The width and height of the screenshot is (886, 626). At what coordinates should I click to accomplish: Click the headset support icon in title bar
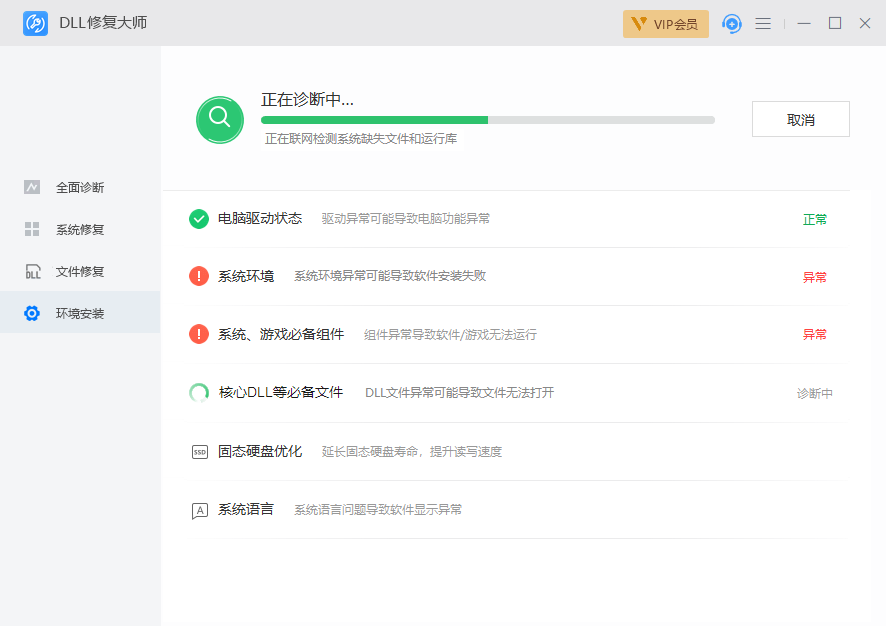tap(732, 24)
